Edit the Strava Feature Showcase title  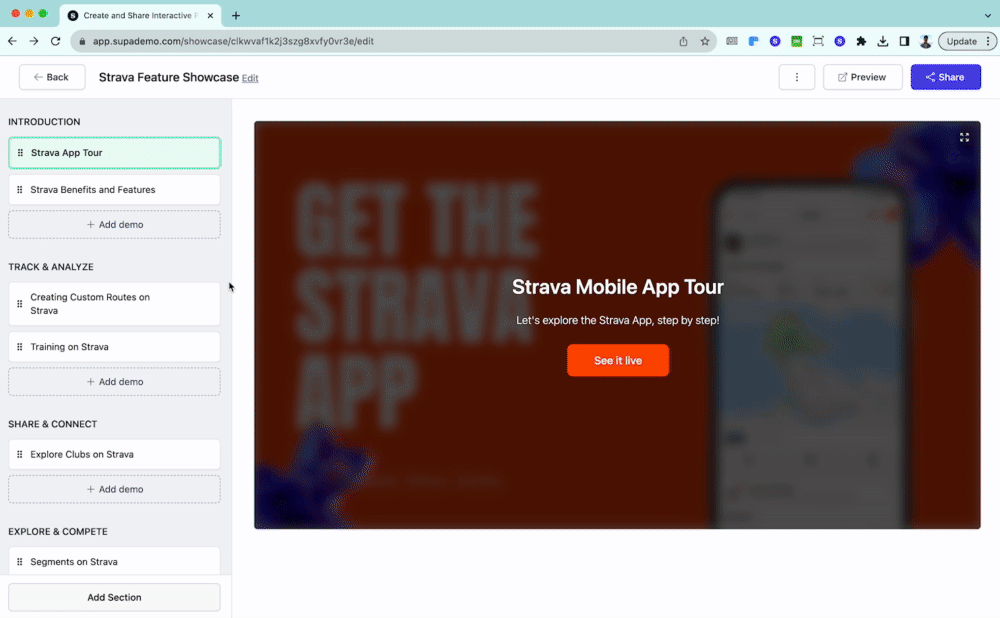[250, 78]
